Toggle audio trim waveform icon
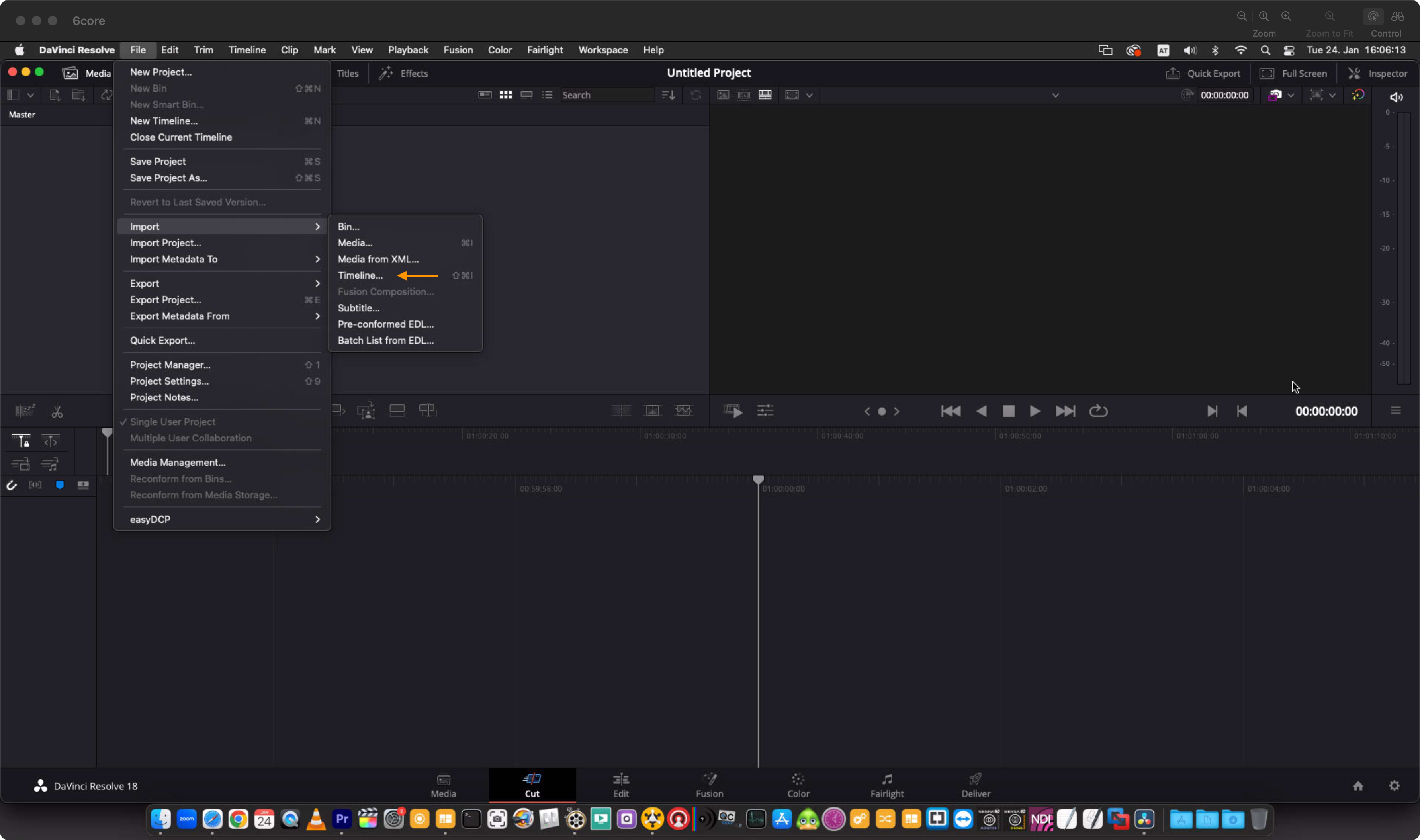This screenshot has height=840, width=1420. tap(35, 485)
